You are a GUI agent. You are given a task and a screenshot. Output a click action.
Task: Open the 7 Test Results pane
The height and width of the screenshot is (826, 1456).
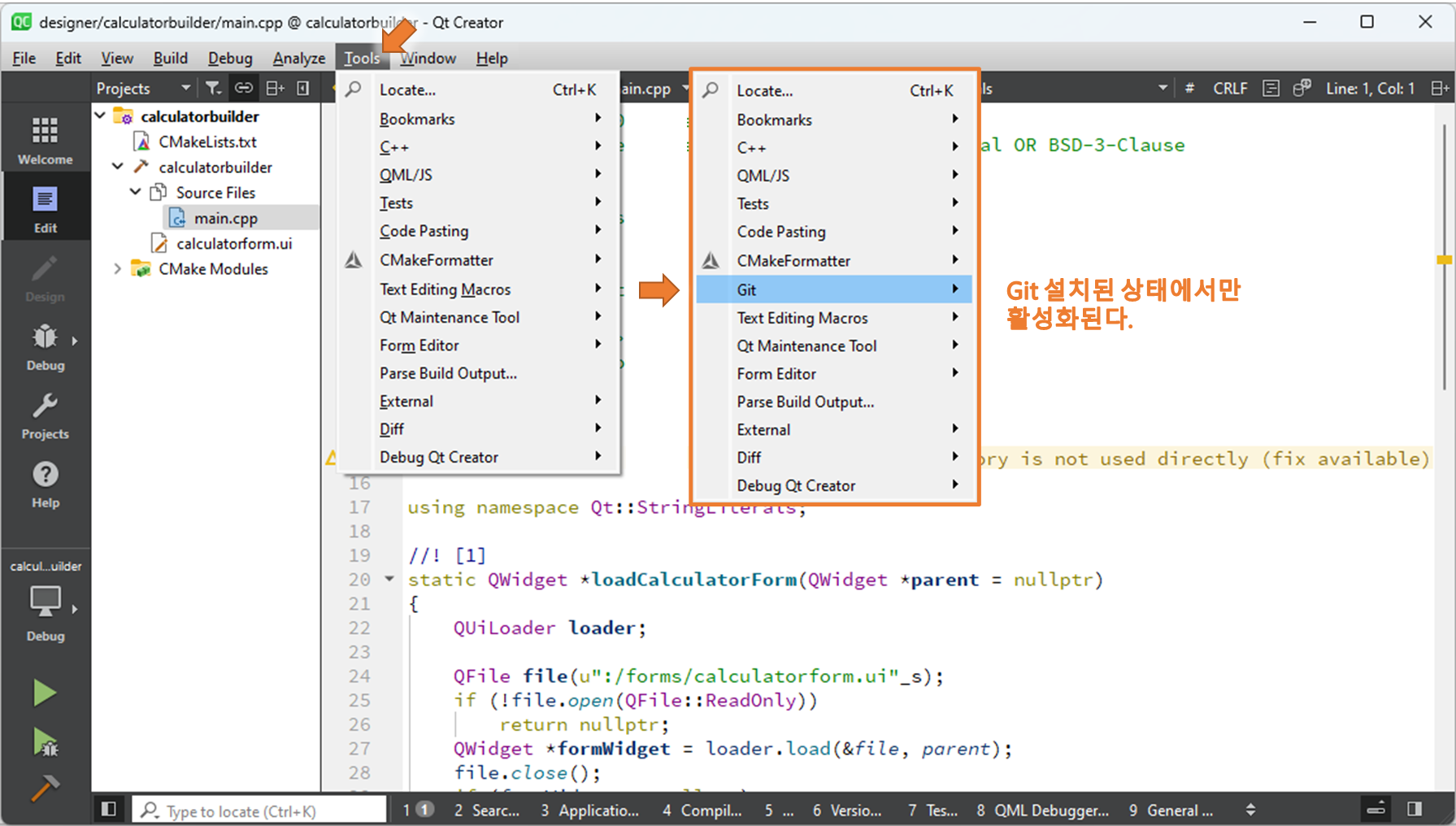(932, 810)
